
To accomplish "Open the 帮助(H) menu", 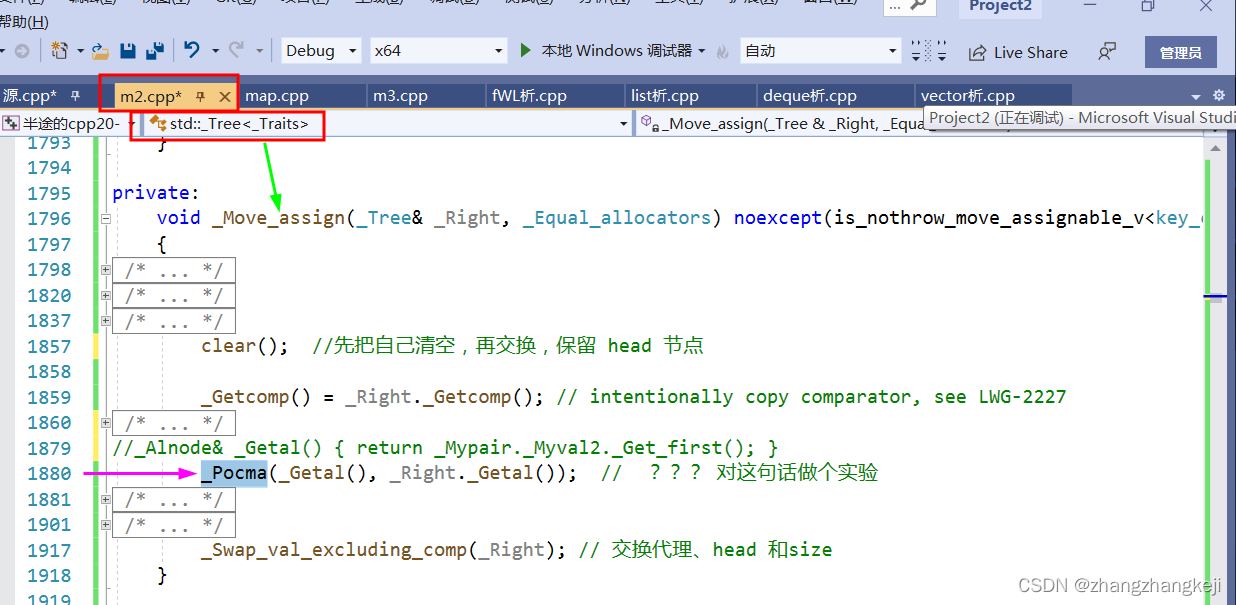I will pos(24,20).
